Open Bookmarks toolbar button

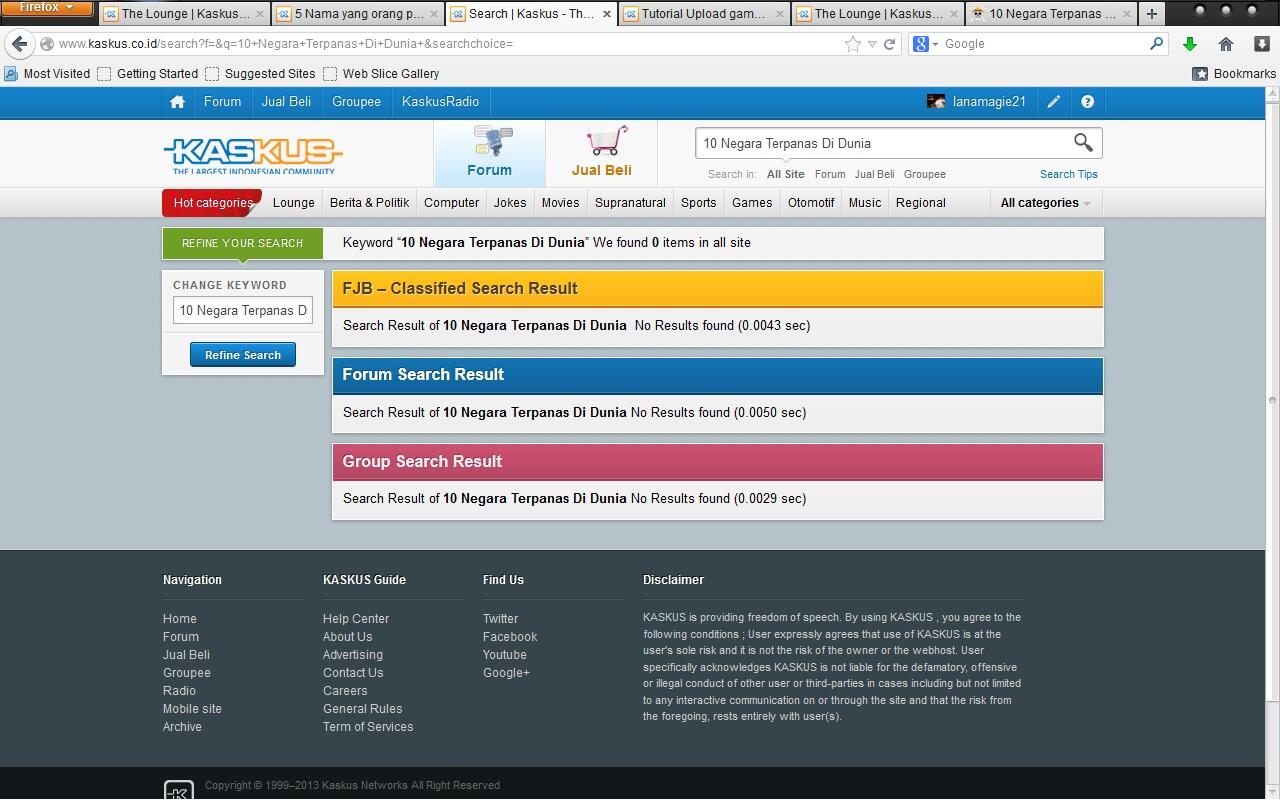[x=1234, y=74]
